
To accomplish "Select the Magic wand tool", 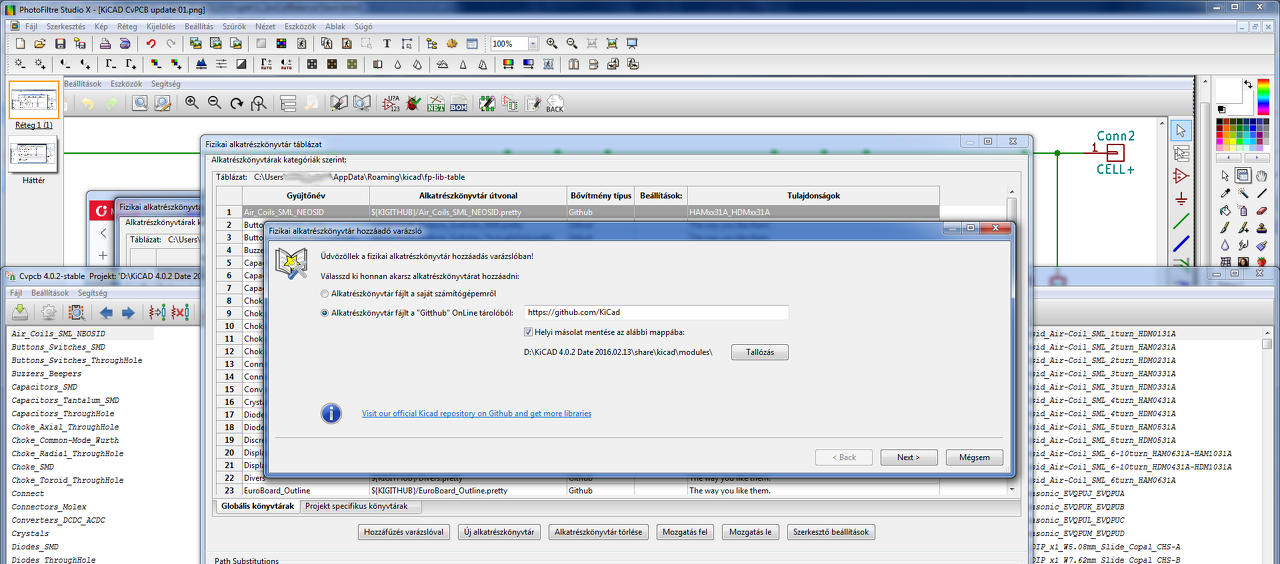I will point(1243,193).
